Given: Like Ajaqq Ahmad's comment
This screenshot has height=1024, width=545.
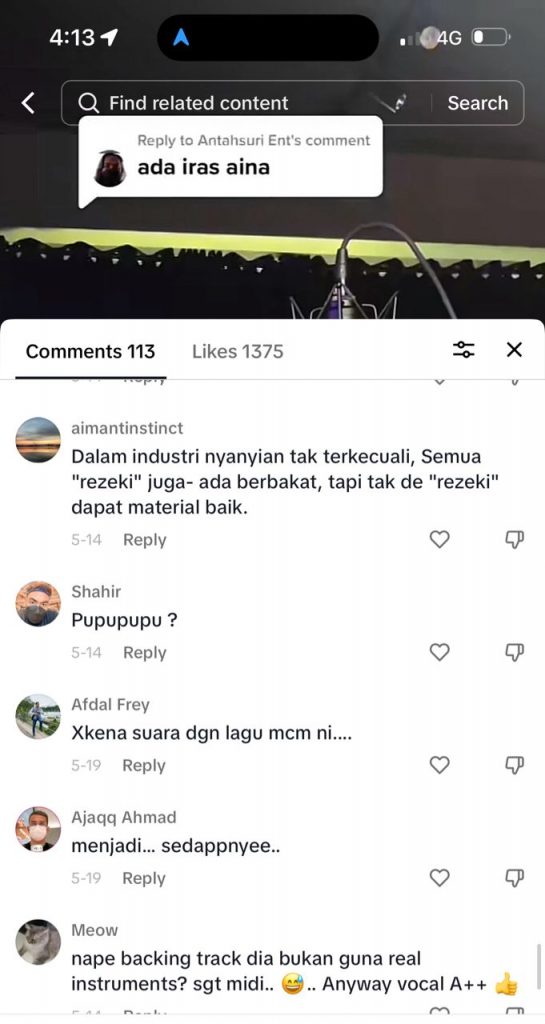Looking at the screenshot, I should point(440,878).
